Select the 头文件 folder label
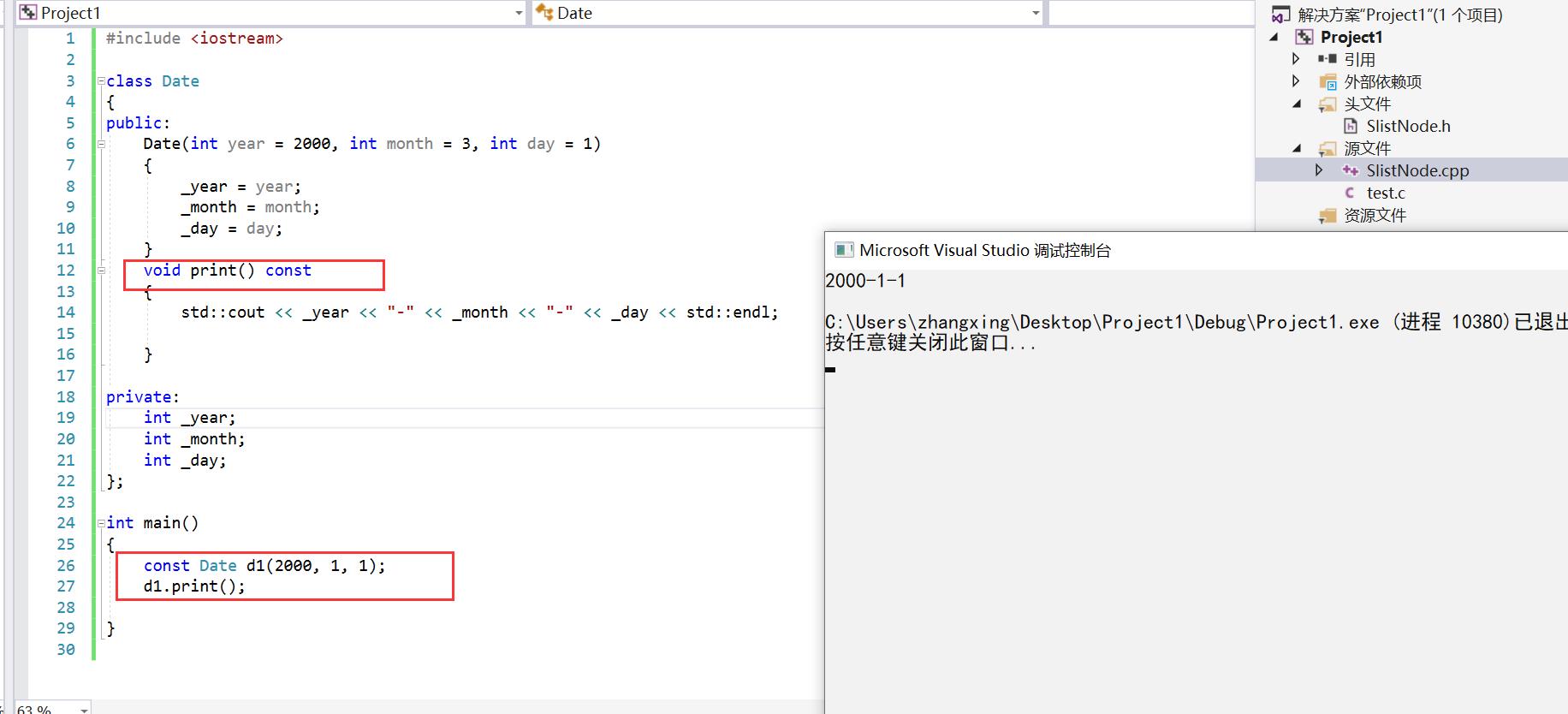The image size is (1568, 714). (1367, 104)
